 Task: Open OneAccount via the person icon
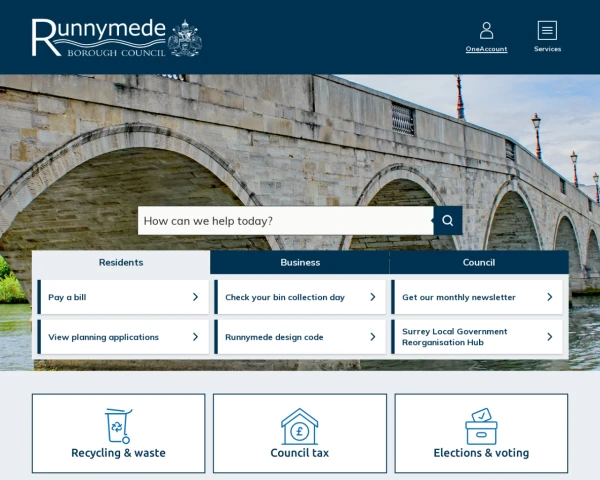coord(486,30)
